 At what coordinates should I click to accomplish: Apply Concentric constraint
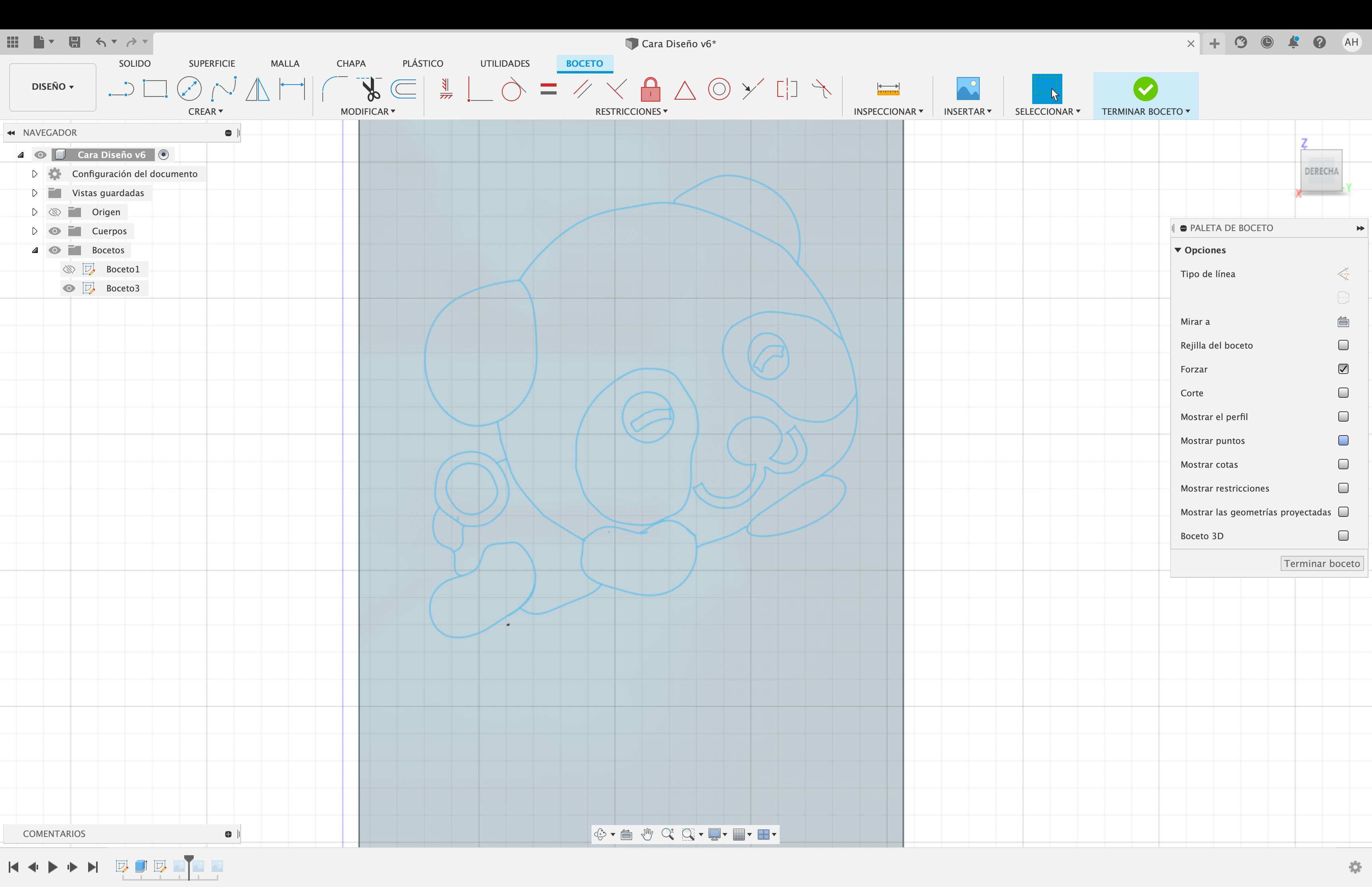[719, 89]
